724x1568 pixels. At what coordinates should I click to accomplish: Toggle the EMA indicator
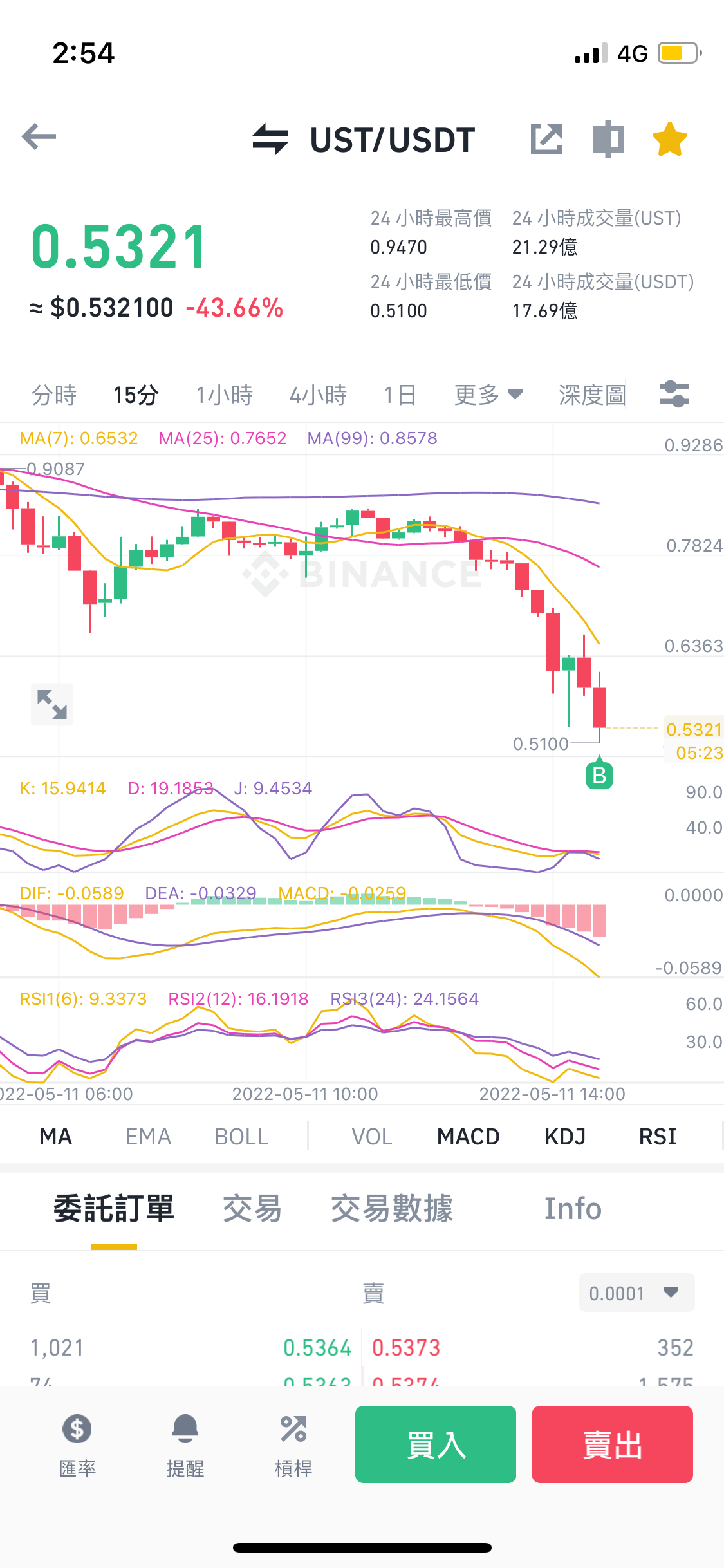[148, 1137]
